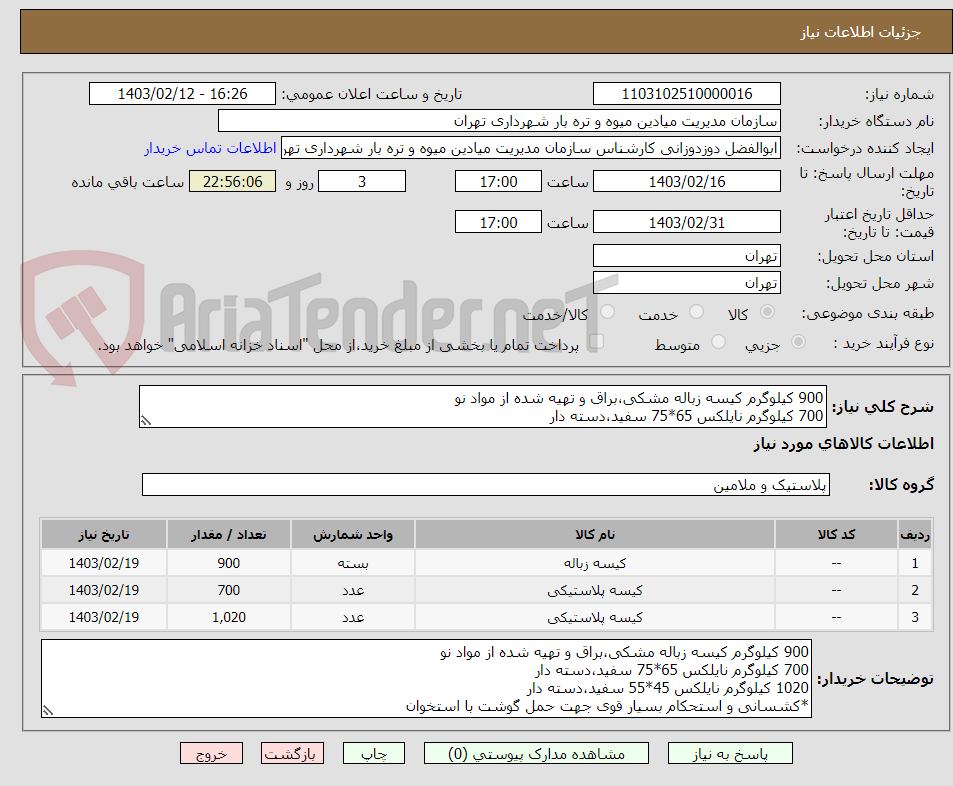This screenshot has height=786, width=953.
Task: Select the متوسط purchase type radio
Action: 718,342
